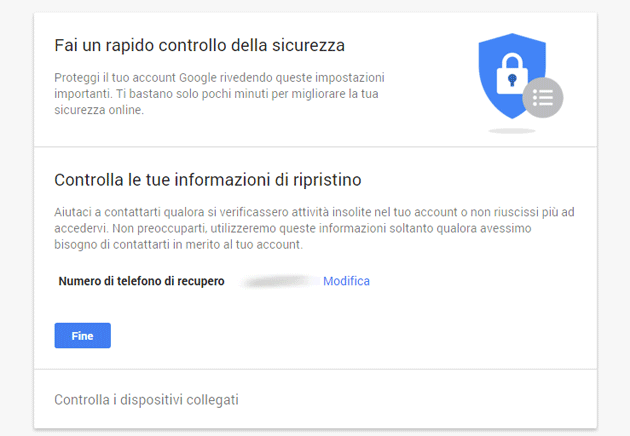Image resolution: width=630 pixels, height=436 pixels.
Task: Click the blurred recovery phone number
Action: pos(281,282)
